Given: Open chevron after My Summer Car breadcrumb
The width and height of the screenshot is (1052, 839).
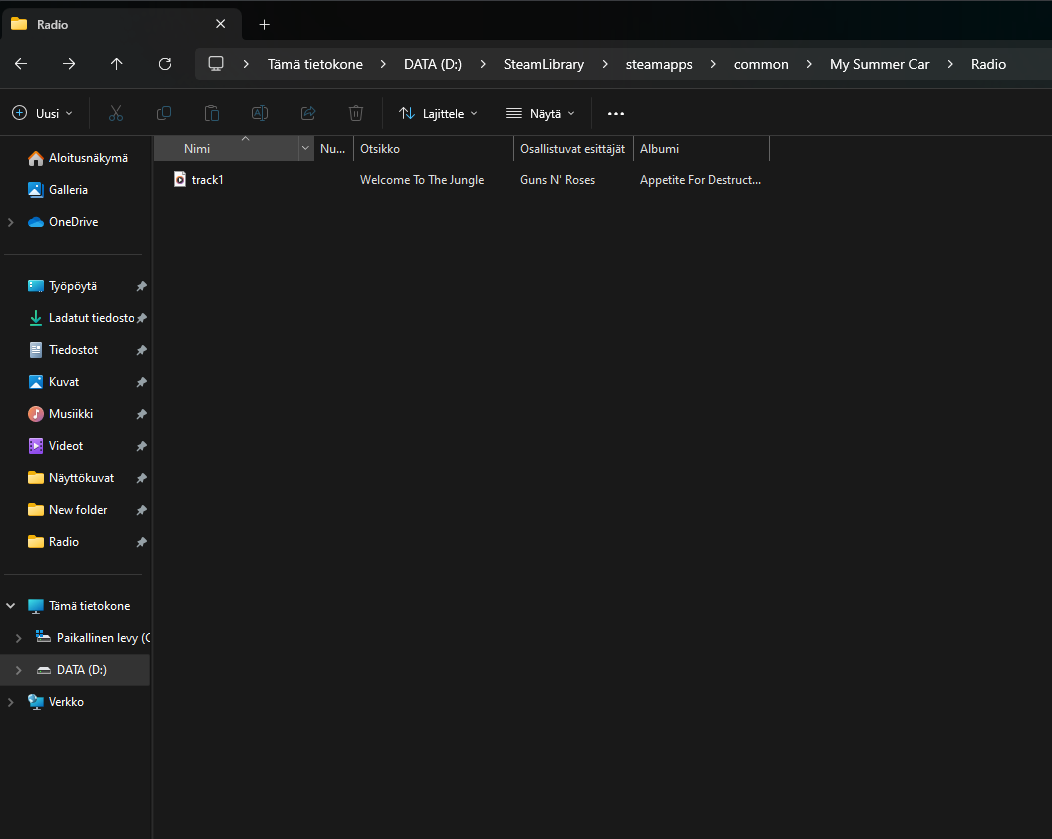Looking at the screenshot, I should tap(950, 64).
